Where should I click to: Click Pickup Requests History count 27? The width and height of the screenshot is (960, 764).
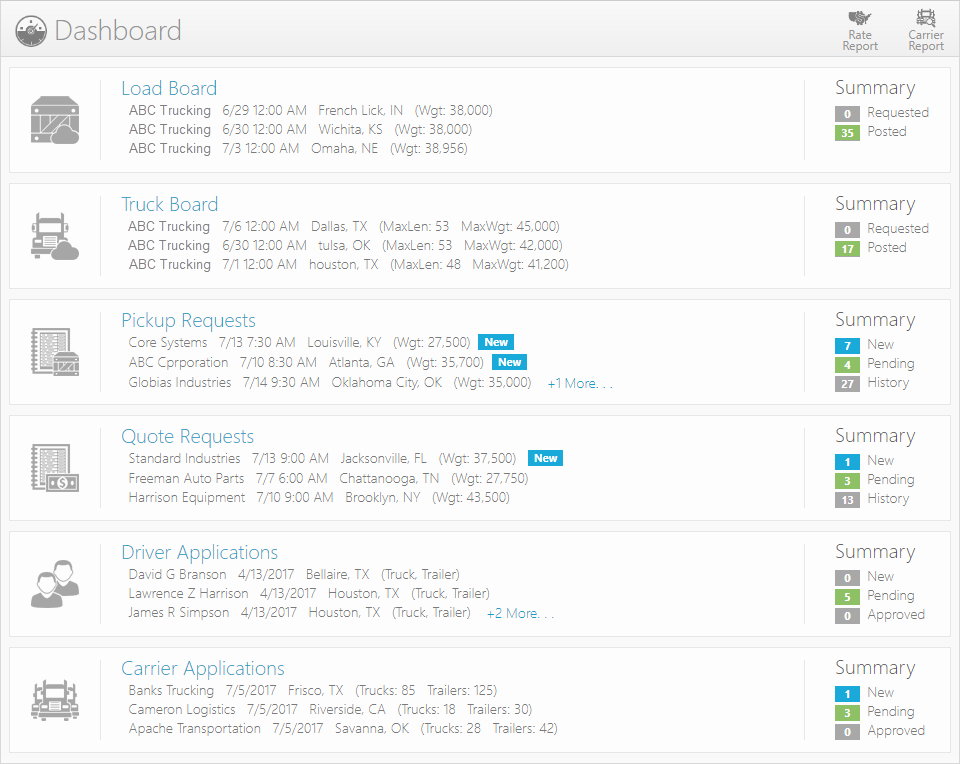[x=847, y=384]
